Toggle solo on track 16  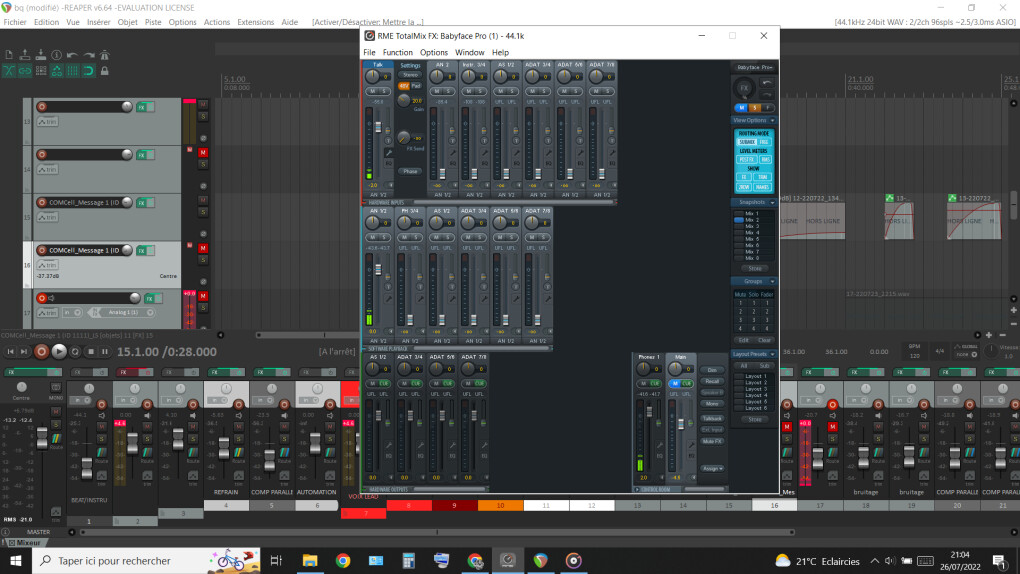[203, 260]
